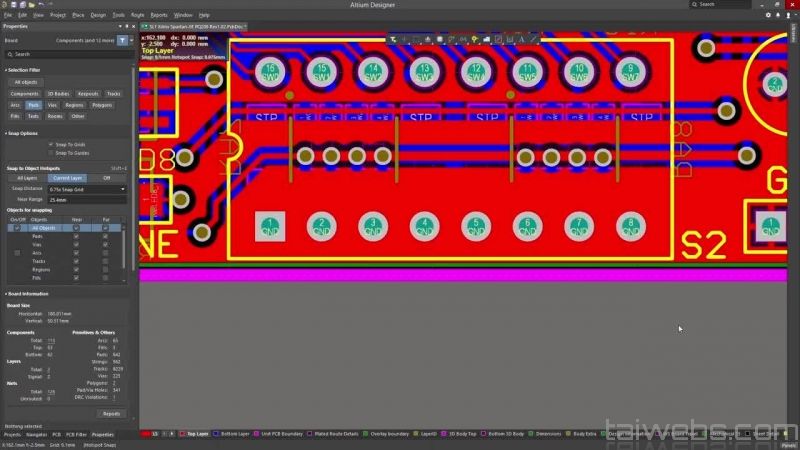
Task: Pin the Properties panel using pin icon
Action: click(x=126, y=26)
